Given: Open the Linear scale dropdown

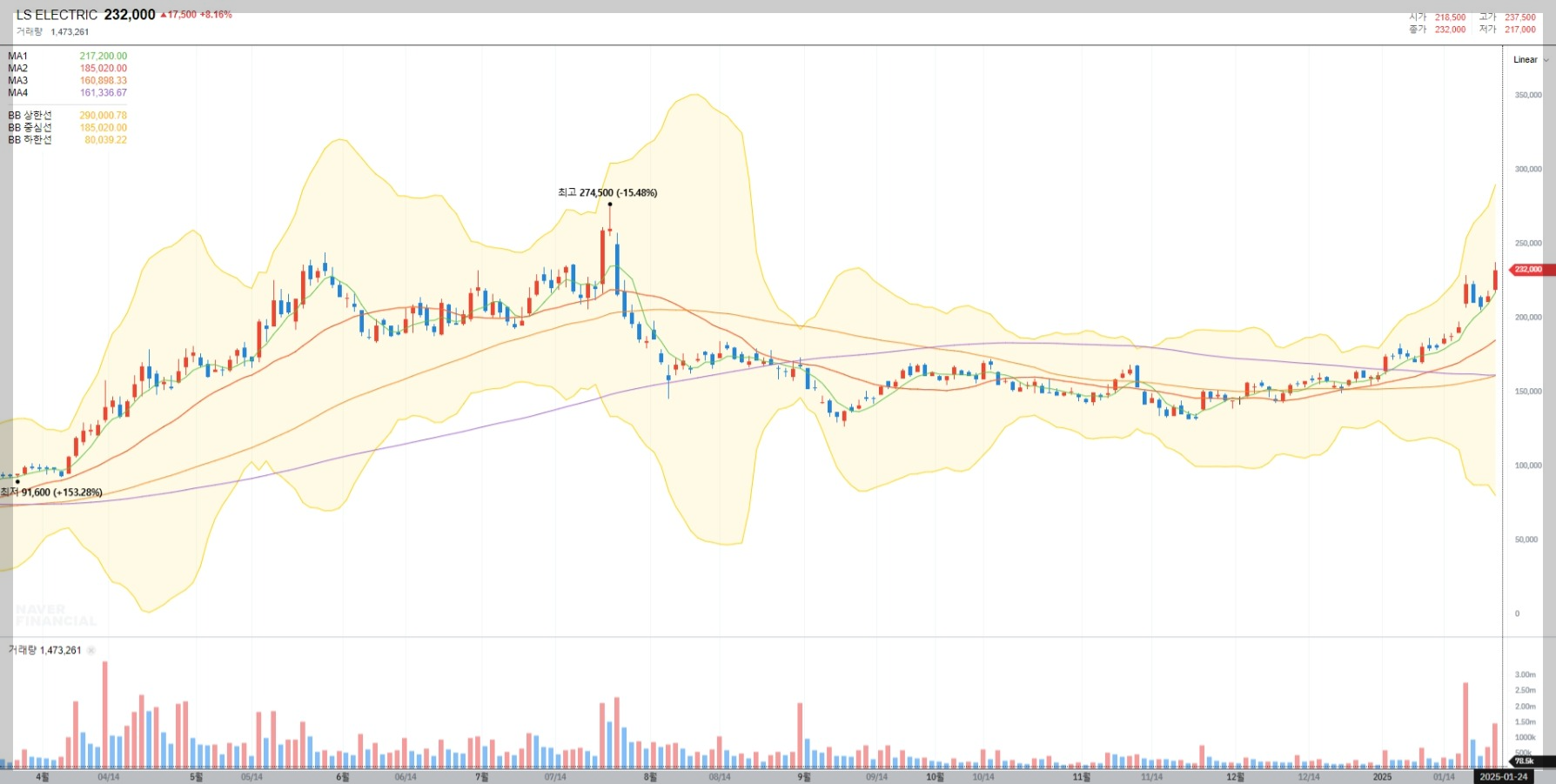Looking at the screenshot, I should coord(1531,60).
